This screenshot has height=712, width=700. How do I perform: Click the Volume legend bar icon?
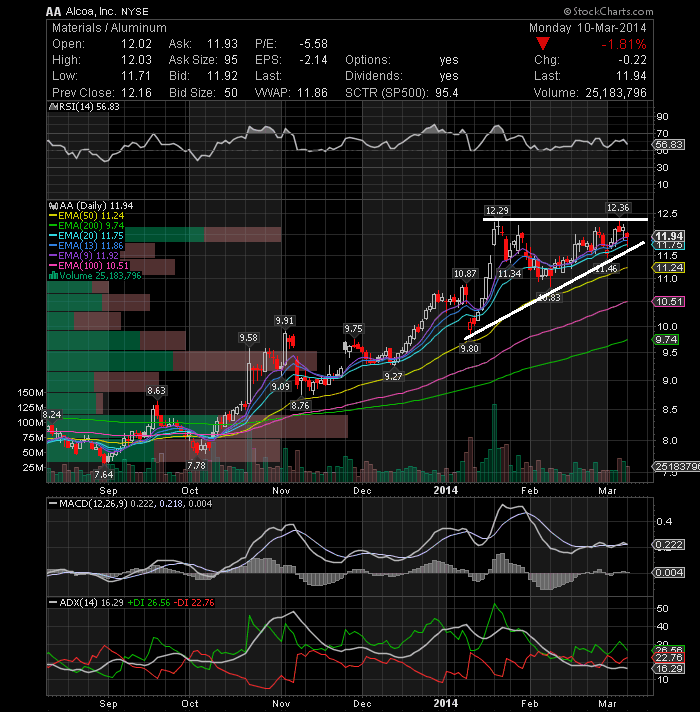53,276
